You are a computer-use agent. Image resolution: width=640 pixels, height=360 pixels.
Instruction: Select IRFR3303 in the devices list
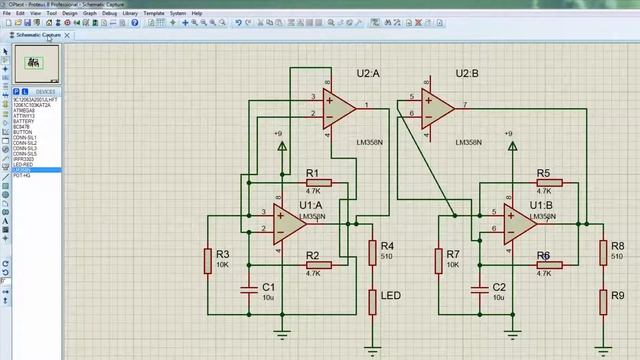pyautogui.click(x=23, y=159)
